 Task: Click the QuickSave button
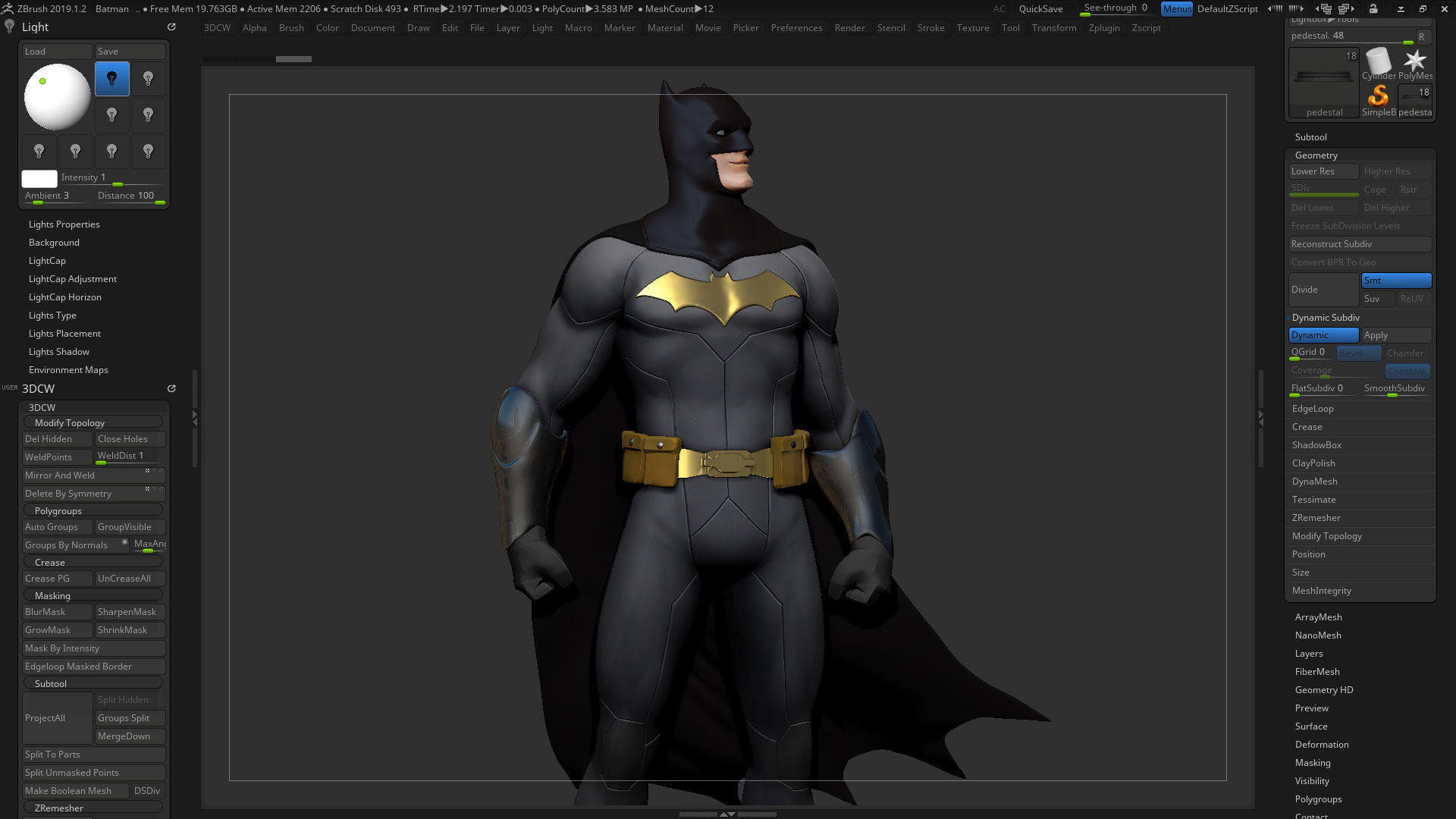coord(1040,9)
